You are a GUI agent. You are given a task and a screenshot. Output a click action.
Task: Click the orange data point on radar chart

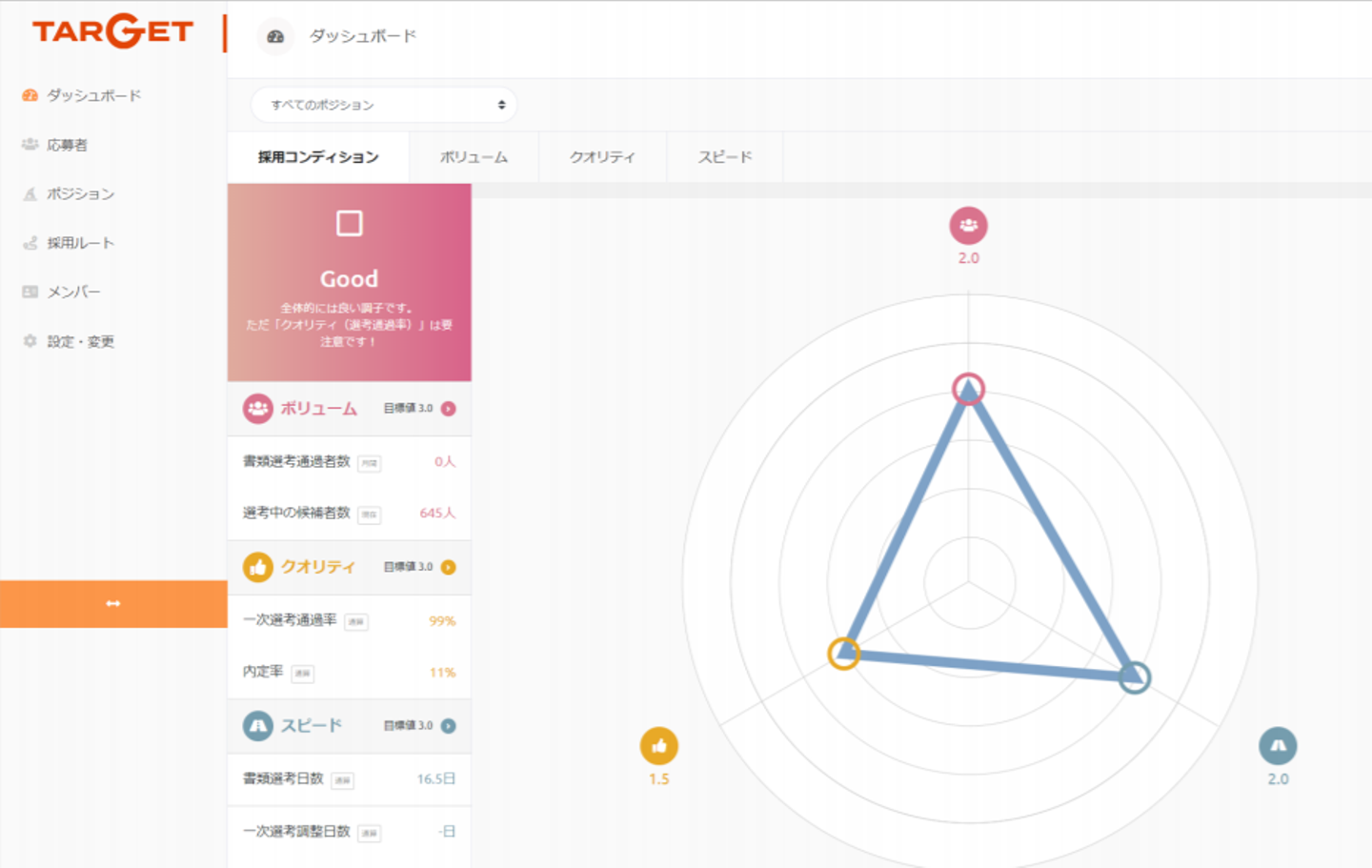coord(843,654)
